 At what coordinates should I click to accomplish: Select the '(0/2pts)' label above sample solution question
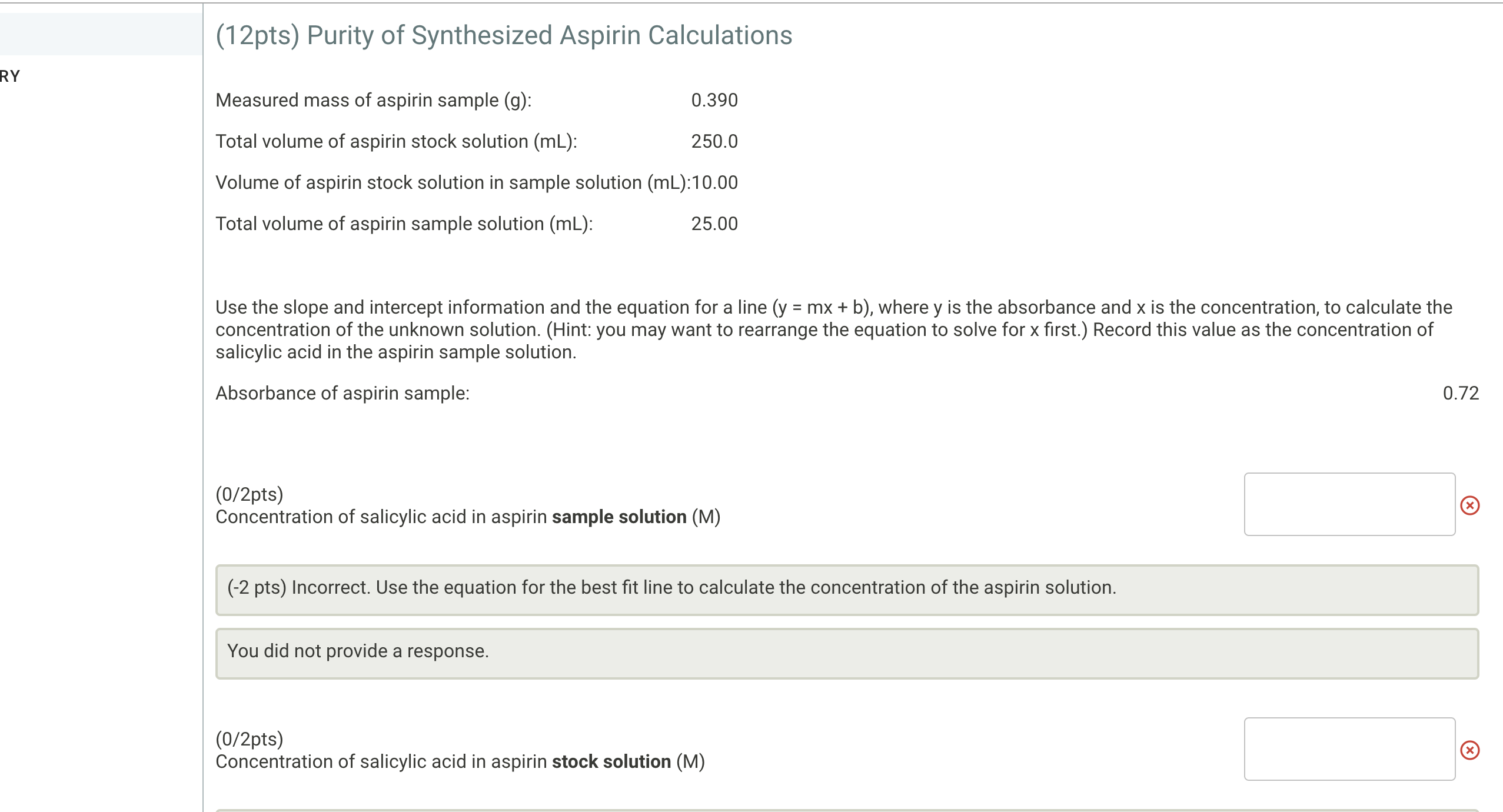point(249,494)
